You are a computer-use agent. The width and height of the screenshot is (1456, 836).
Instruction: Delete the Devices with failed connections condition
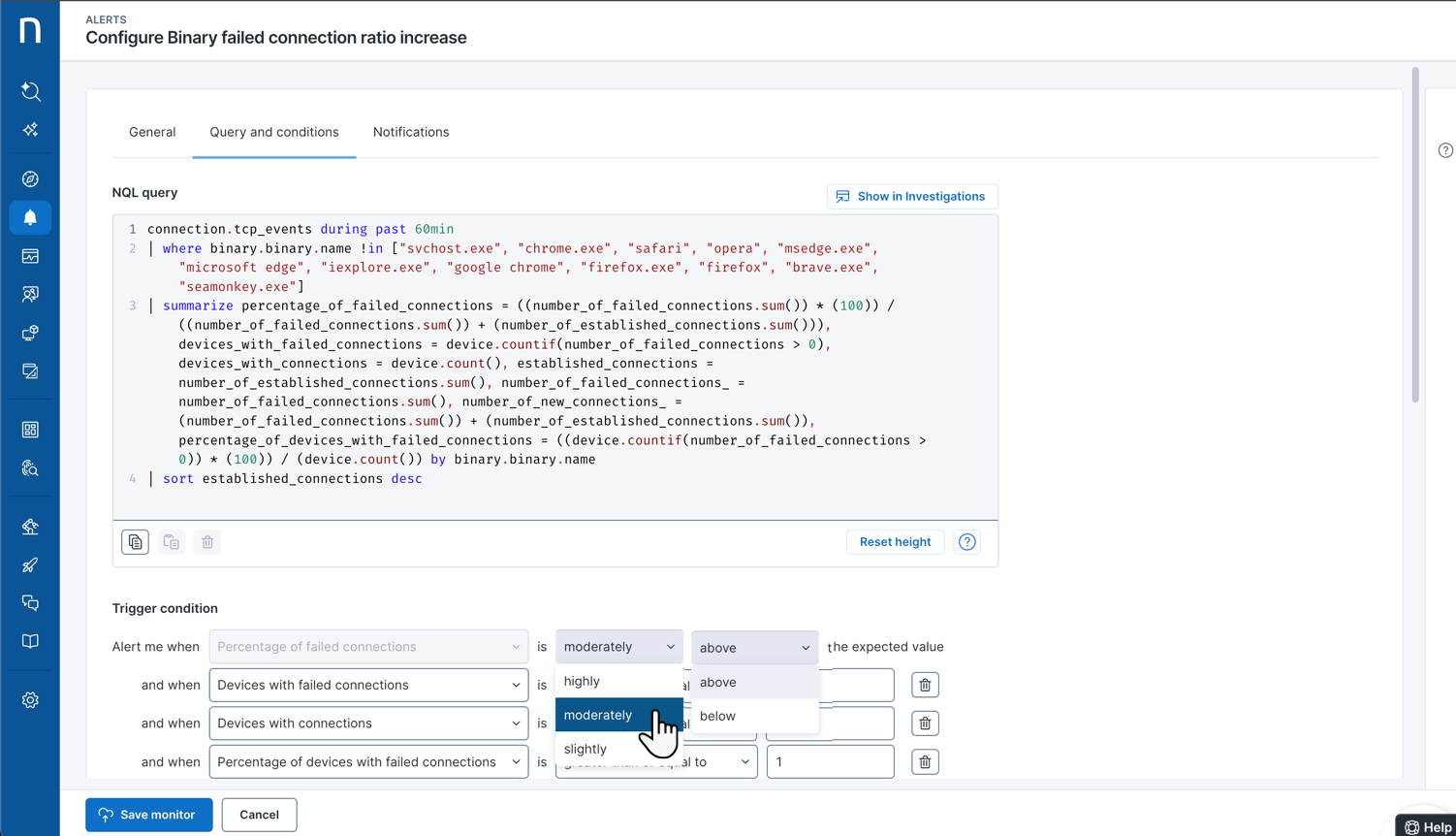(925, 685)
